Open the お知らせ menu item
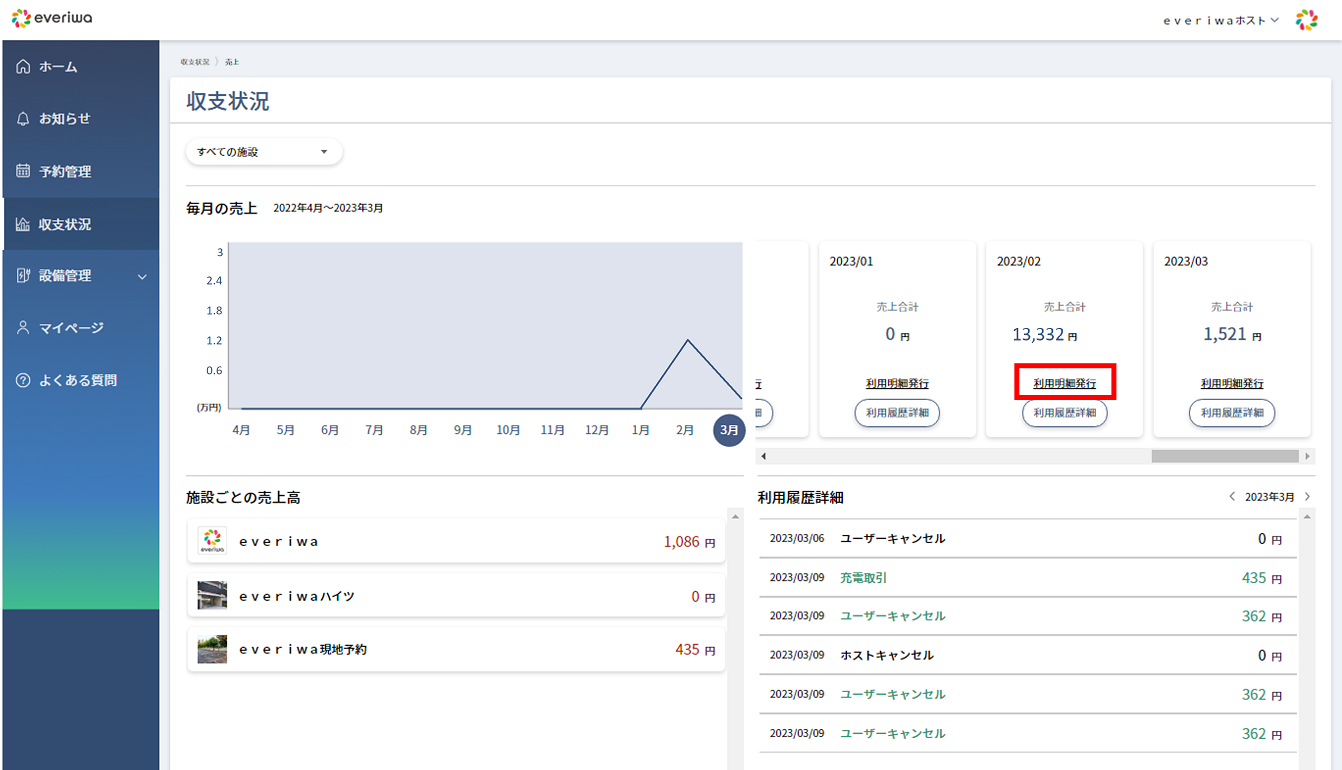Image resolution: width=1342 pixels, height=770 pixels. coord(80,119)
